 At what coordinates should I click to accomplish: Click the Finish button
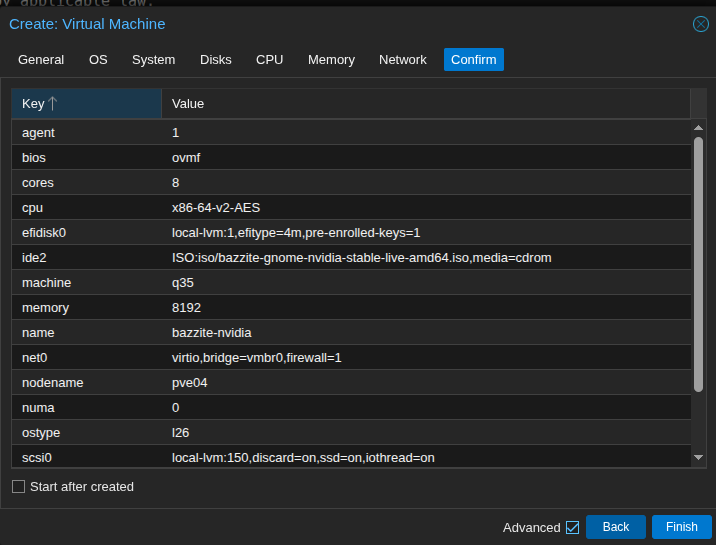[681, 527]
